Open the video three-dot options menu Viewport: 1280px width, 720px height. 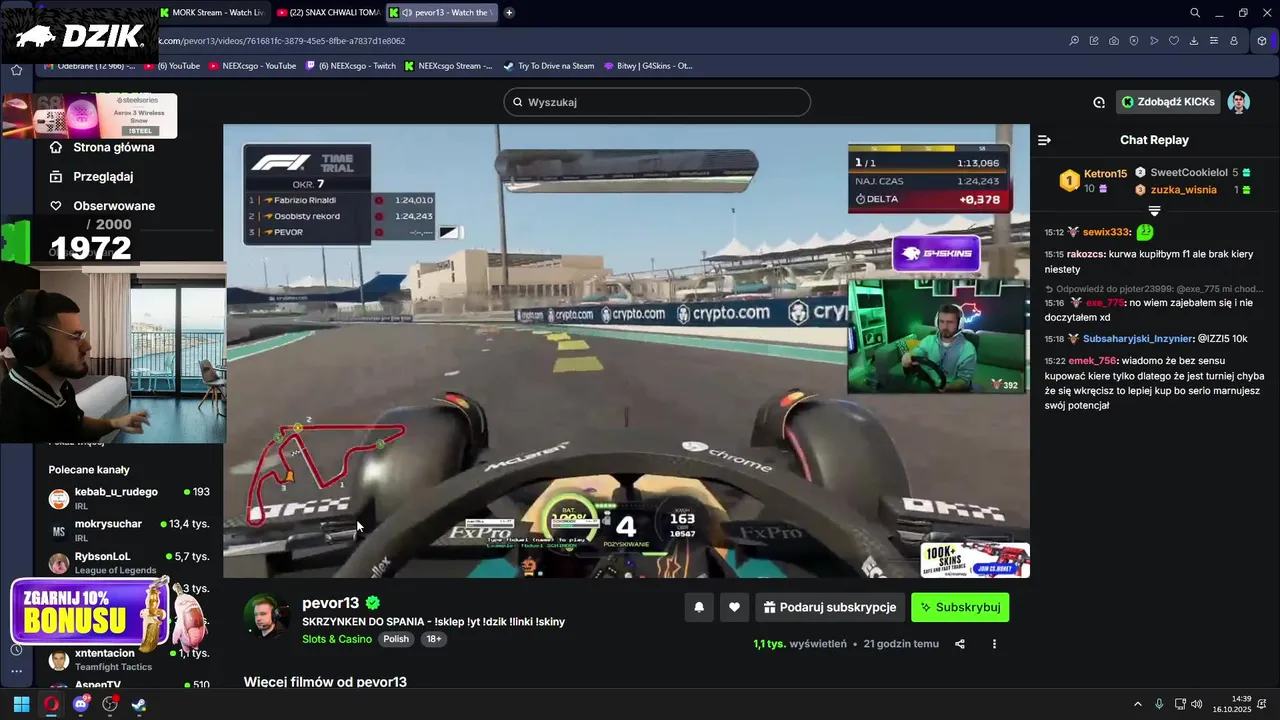coord(994,644)
